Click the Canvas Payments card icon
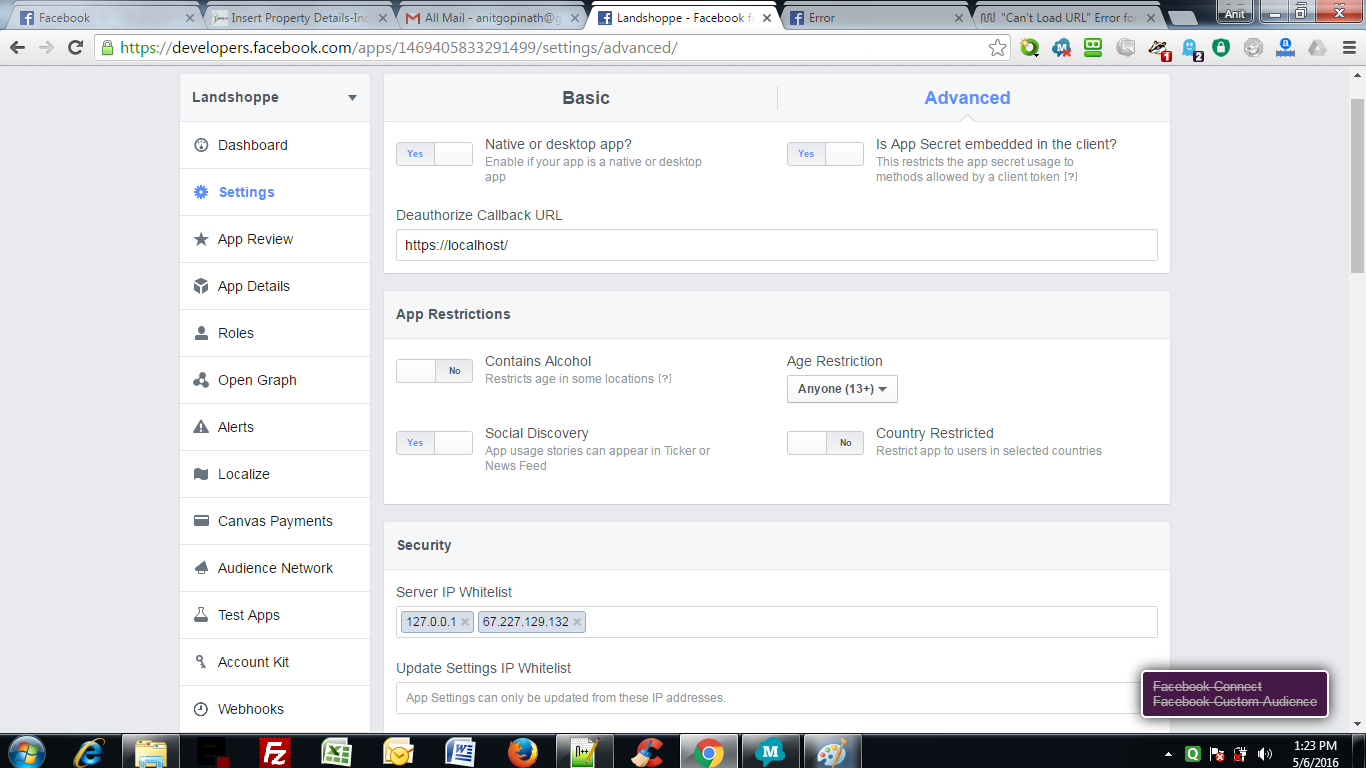 point(200,521)
